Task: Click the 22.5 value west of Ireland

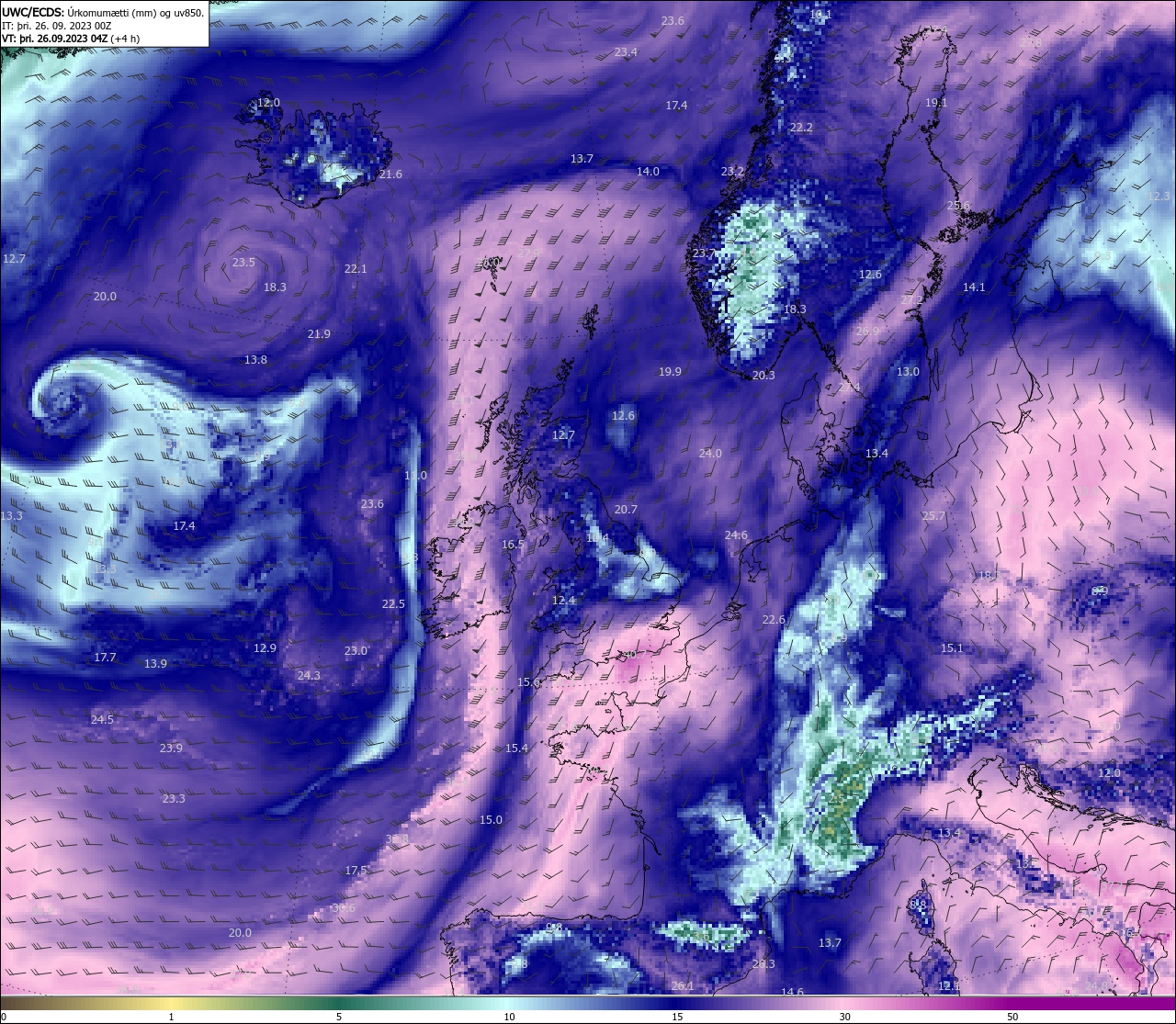Action: coord(393,604)
